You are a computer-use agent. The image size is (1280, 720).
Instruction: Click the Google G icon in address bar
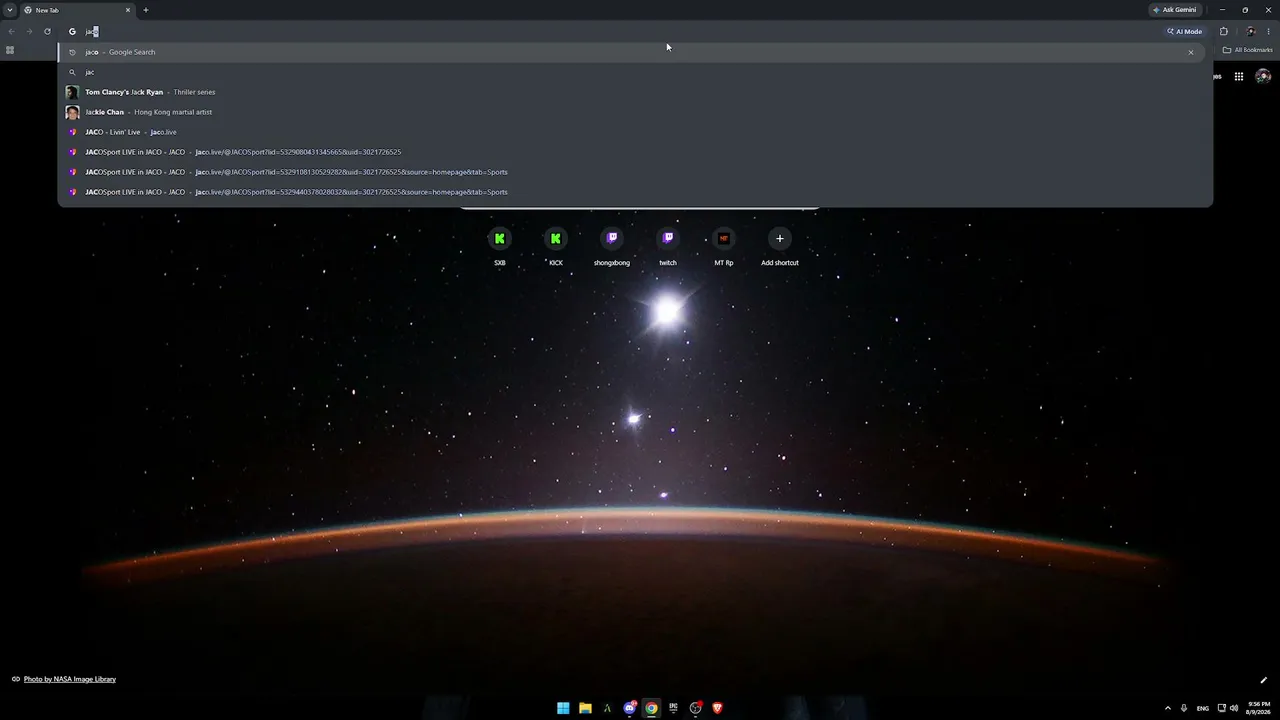point(72,31)
